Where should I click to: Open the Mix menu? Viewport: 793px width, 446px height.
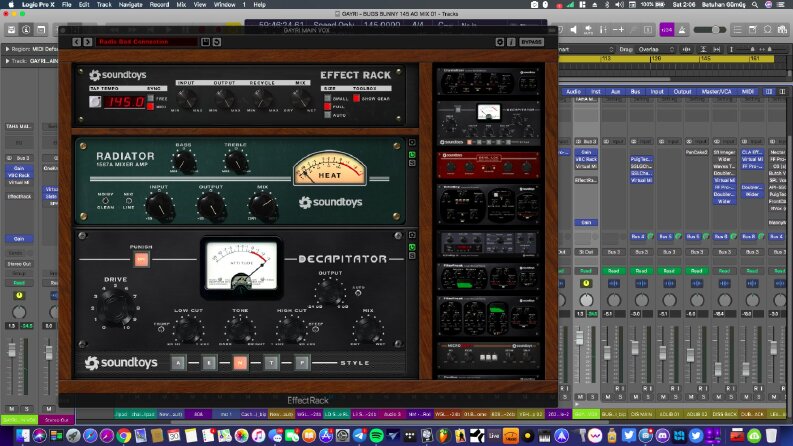pos(181,5)
